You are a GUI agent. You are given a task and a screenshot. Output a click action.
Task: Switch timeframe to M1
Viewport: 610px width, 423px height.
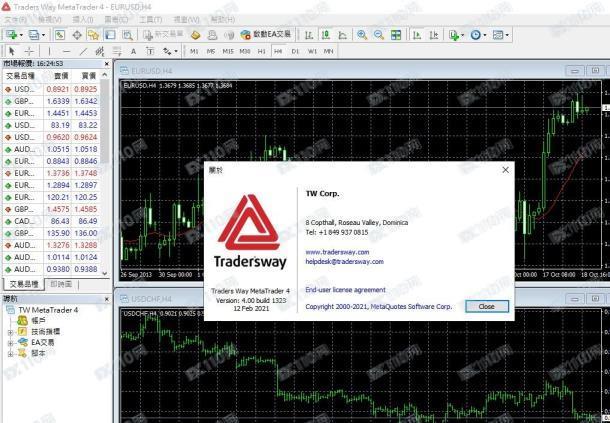194,51
